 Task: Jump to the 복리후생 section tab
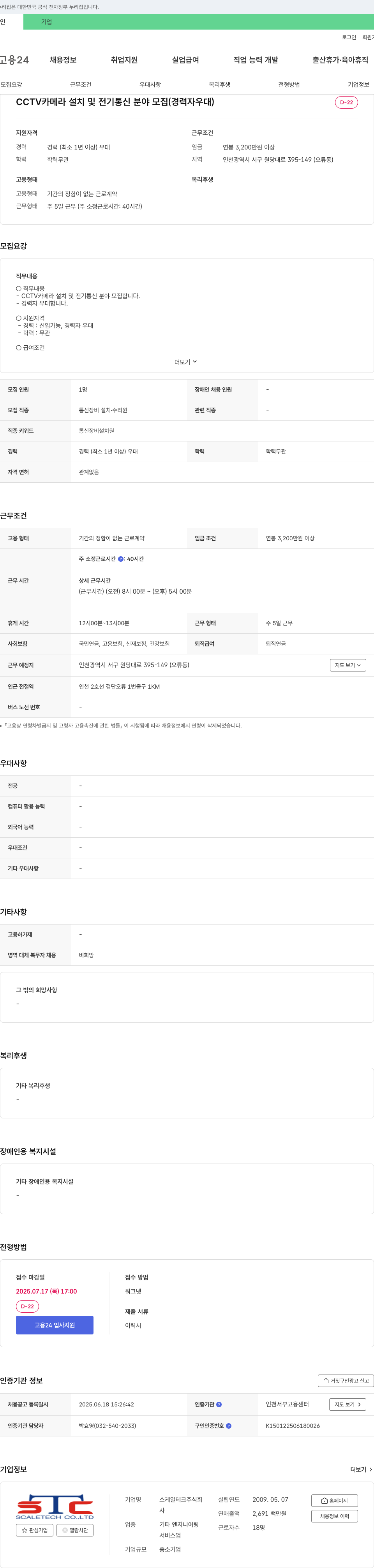click(219, 84)
